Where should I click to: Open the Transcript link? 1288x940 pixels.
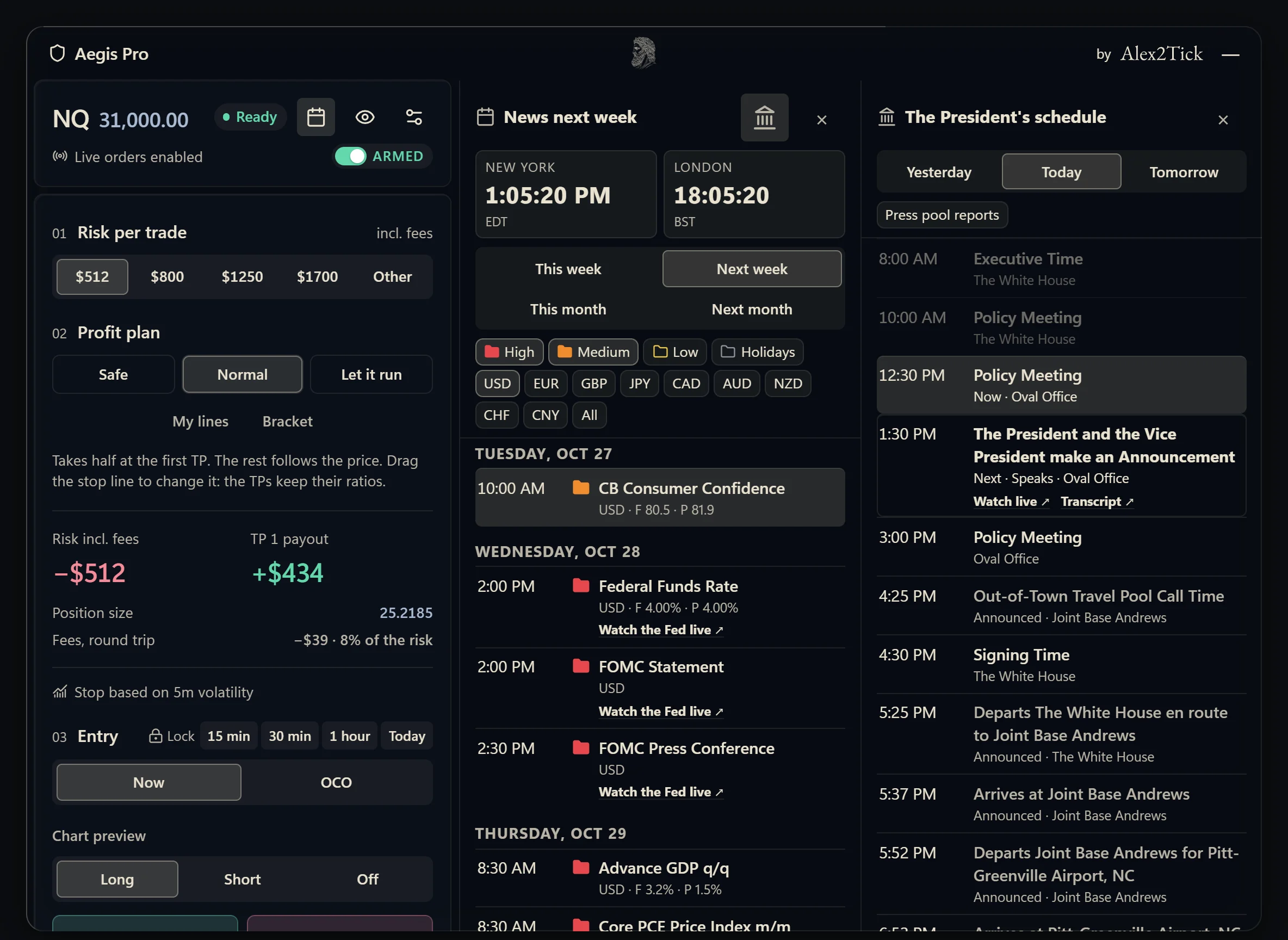pos(1097,502)
